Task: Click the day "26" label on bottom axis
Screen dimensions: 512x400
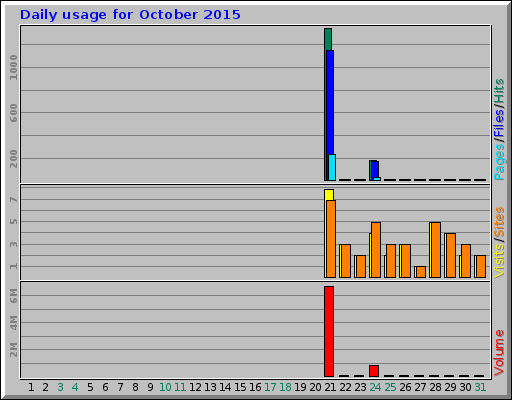Action: click(405, 387)
